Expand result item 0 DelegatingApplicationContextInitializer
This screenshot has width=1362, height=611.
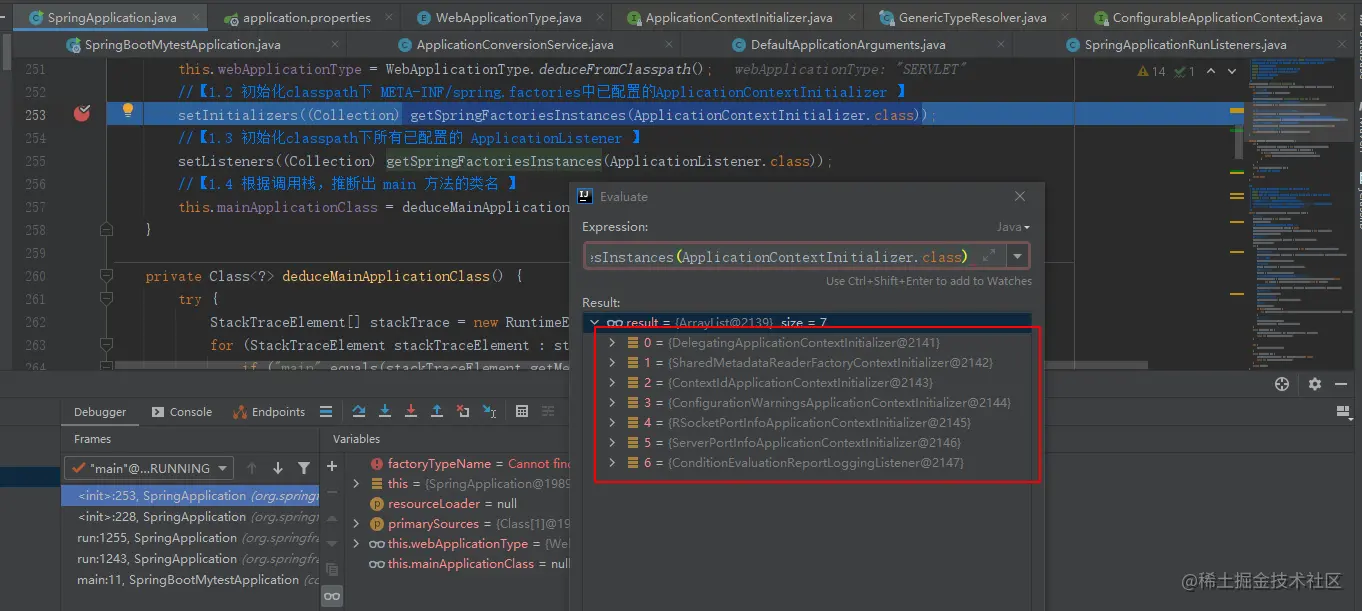(612, 342)
